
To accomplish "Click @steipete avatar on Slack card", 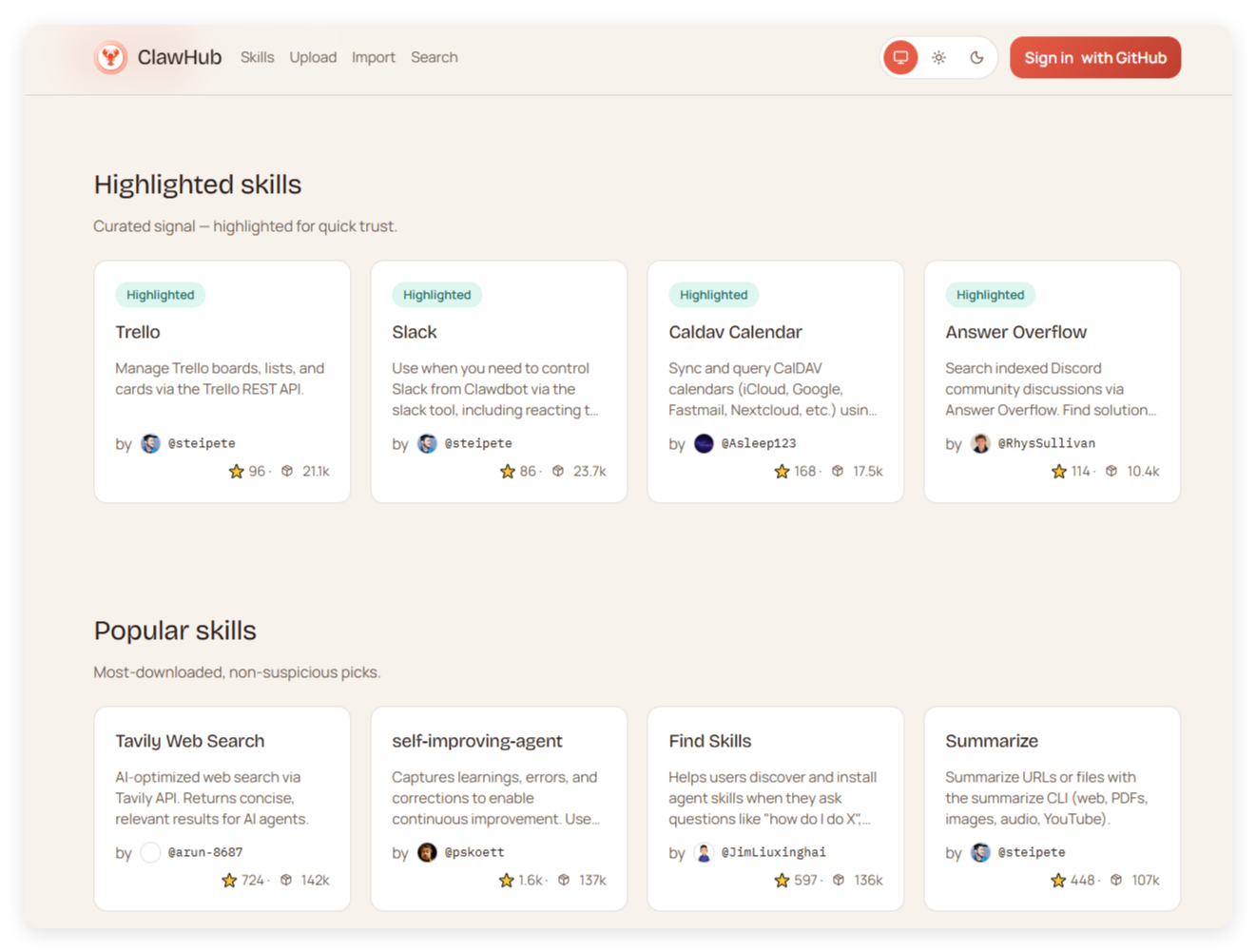I will (x=427, y=443).
